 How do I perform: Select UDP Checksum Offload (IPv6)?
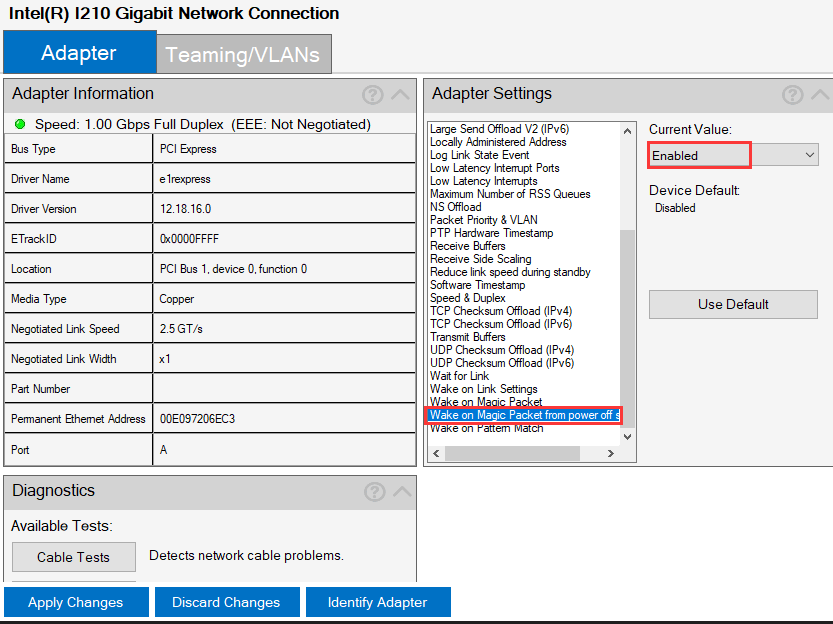[x=502, y=363]
